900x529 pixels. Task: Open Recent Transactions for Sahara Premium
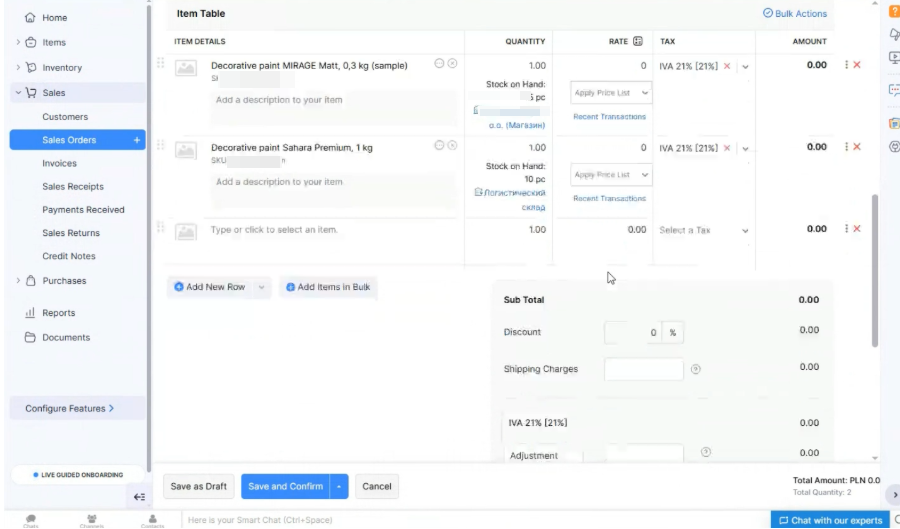tap(609, 199)
